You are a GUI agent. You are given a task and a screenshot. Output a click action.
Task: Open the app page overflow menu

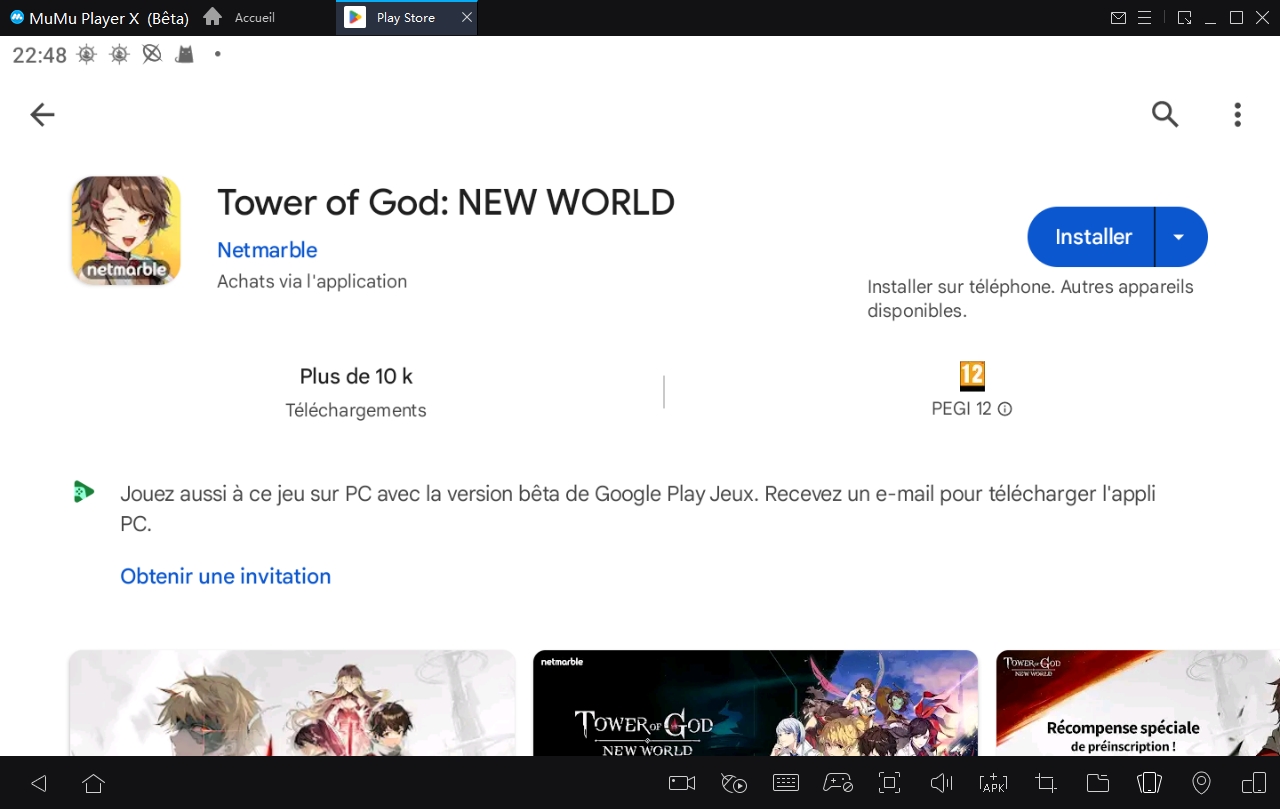(x=1237, y=114)
